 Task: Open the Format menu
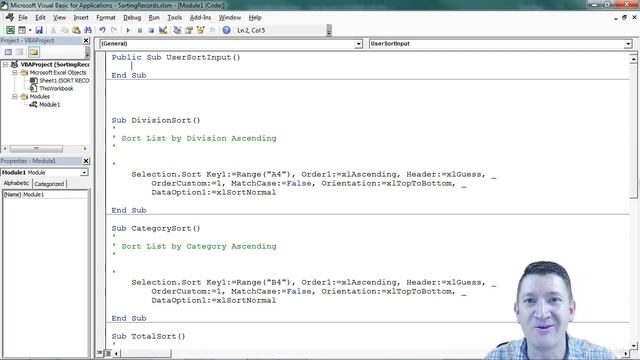(106, 18)
